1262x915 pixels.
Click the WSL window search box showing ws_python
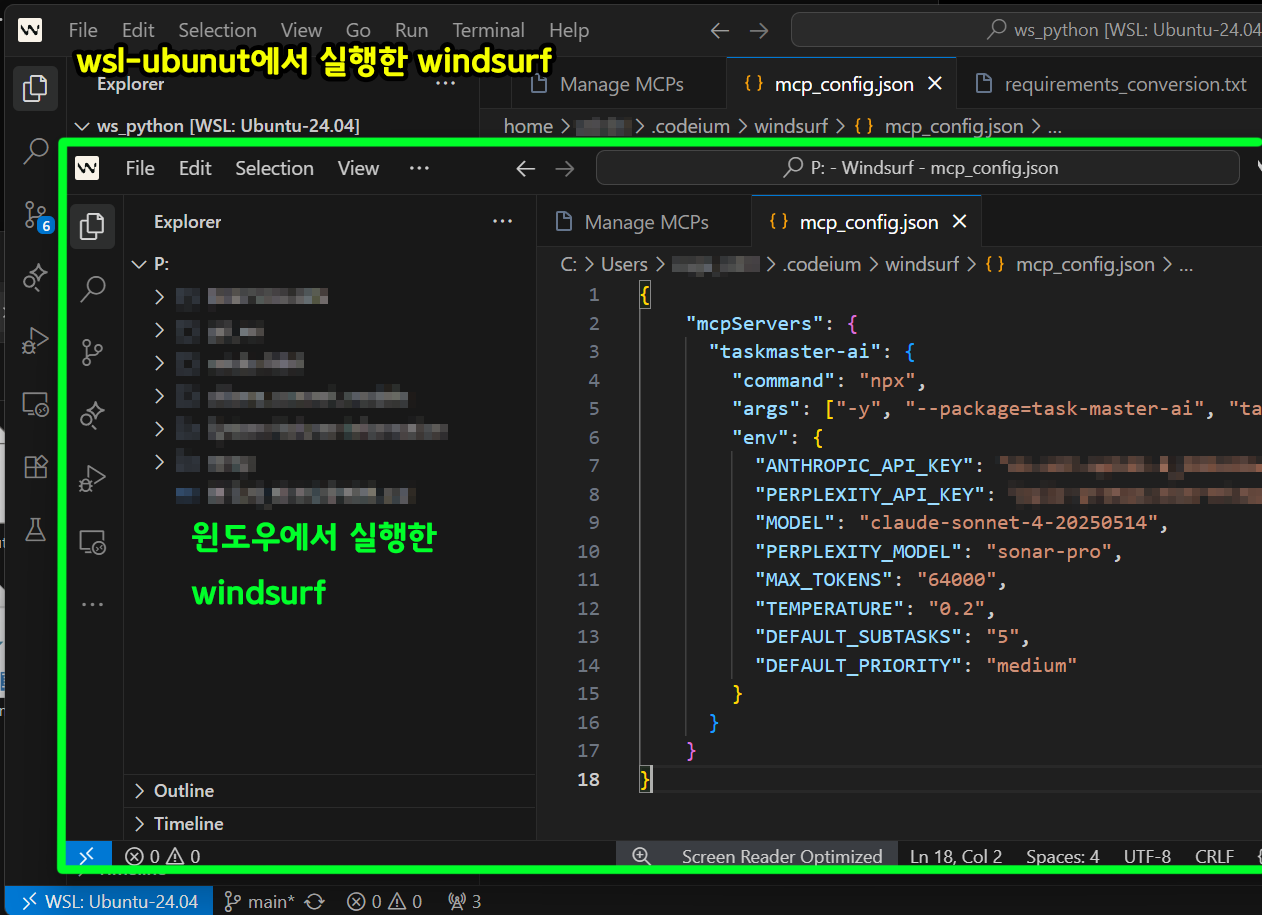click(1026, 30)
